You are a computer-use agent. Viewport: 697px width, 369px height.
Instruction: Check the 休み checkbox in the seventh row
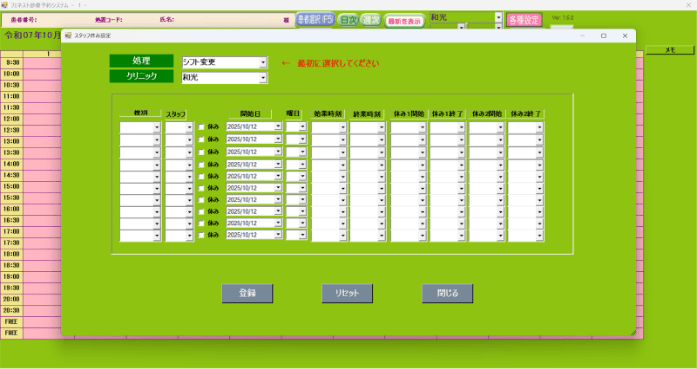201,200
